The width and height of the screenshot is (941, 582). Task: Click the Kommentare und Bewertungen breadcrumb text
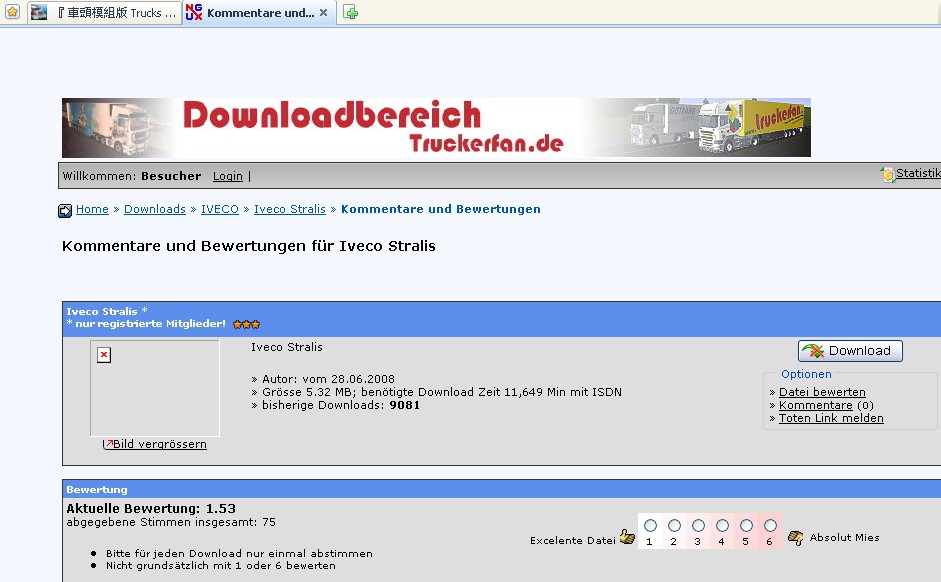coord(440,209)
